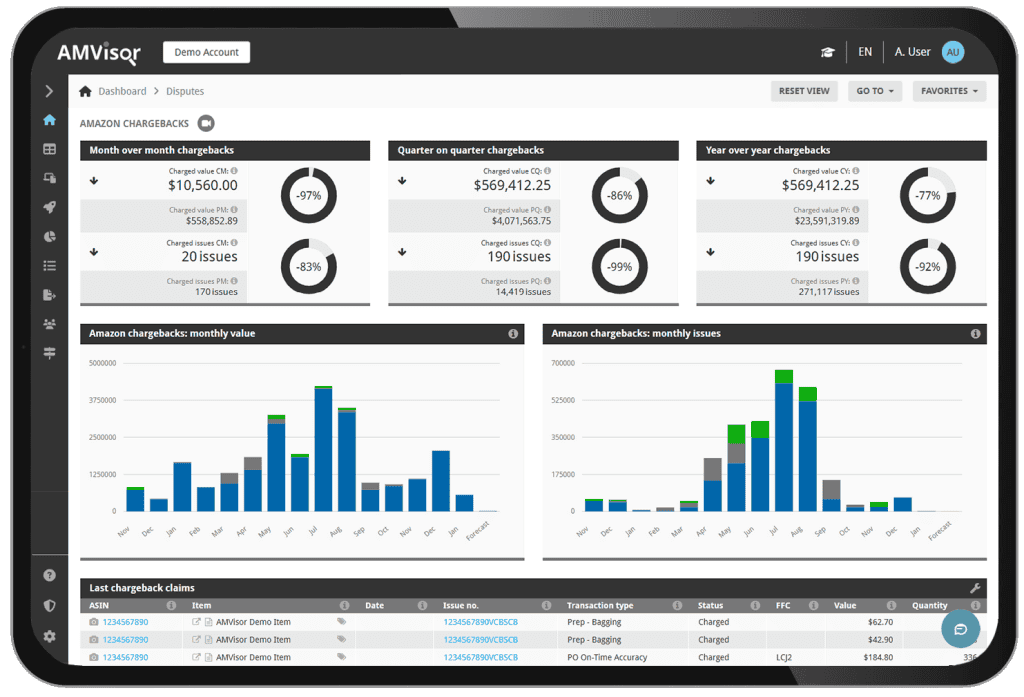Click the July bar in monthly value chart
The width and height of the screenshot is (1024, 697).
coord(323,450)
